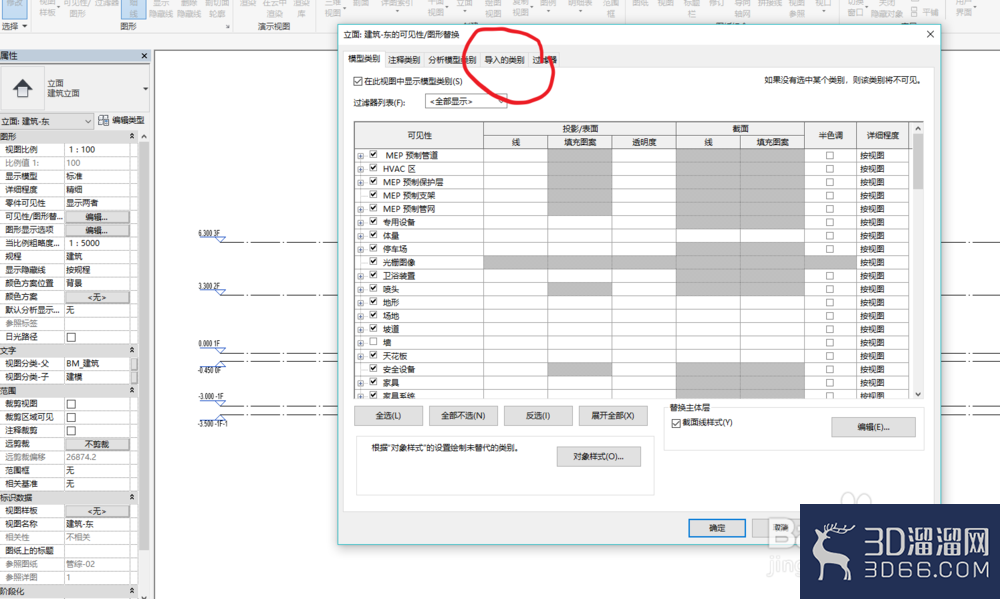The width and height of the screenshot is (1000, 599).
Task: Click the 详细程度 精细 value field
Action: click(x=97, y=189)
